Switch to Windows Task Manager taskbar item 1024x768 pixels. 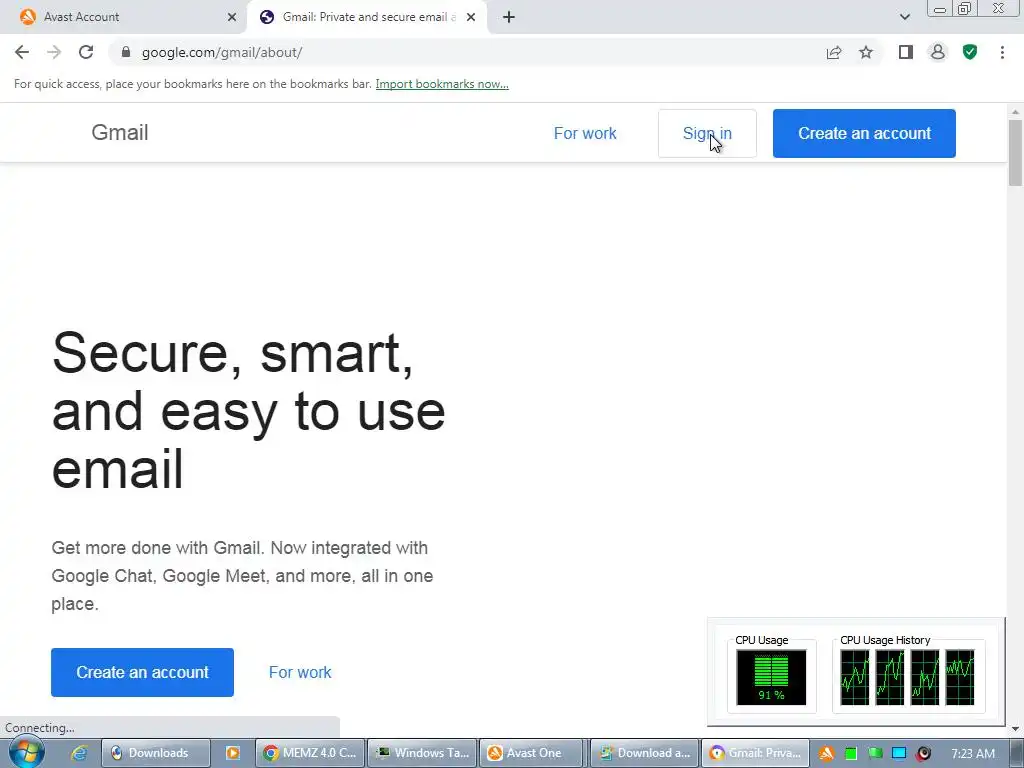tap(423, 753)
